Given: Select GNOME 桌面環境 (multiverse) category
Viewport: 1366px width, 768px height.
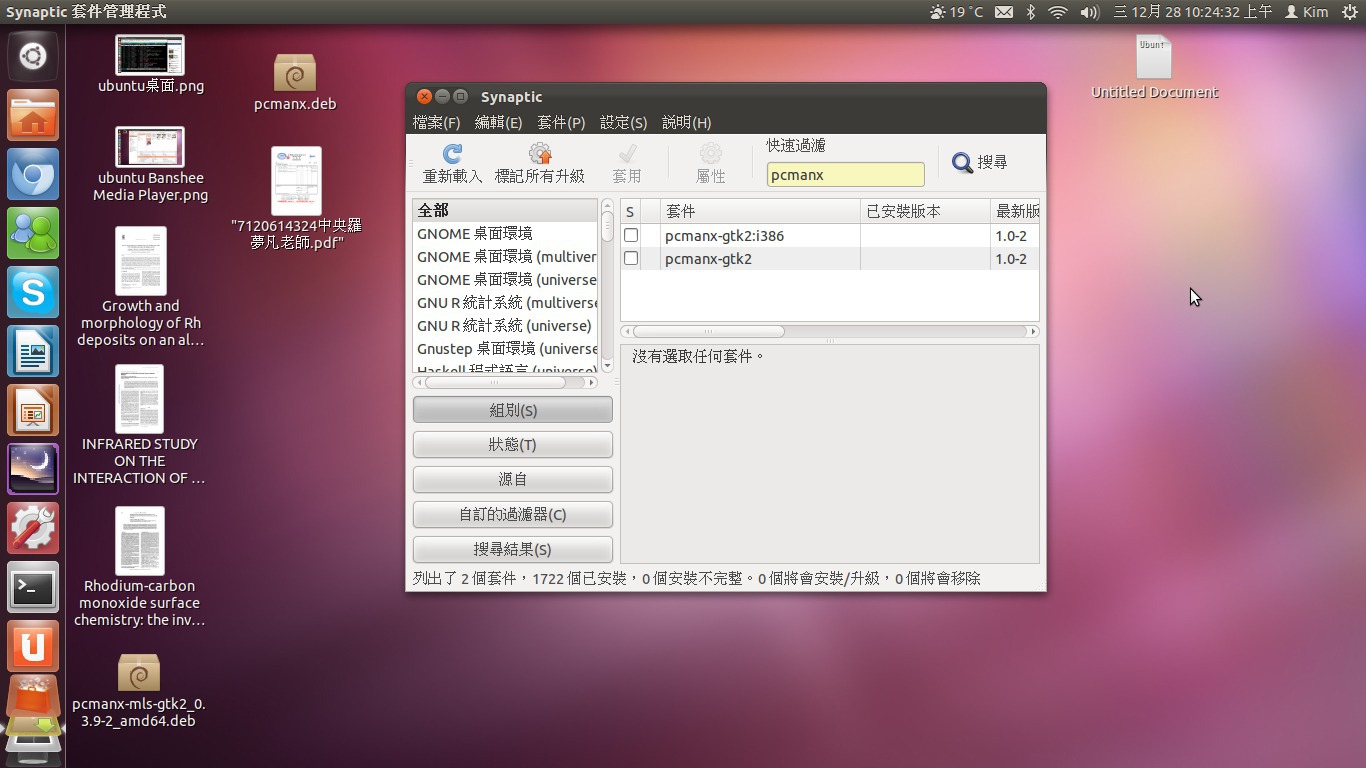Looking at the screenshot, I should 505,256.
